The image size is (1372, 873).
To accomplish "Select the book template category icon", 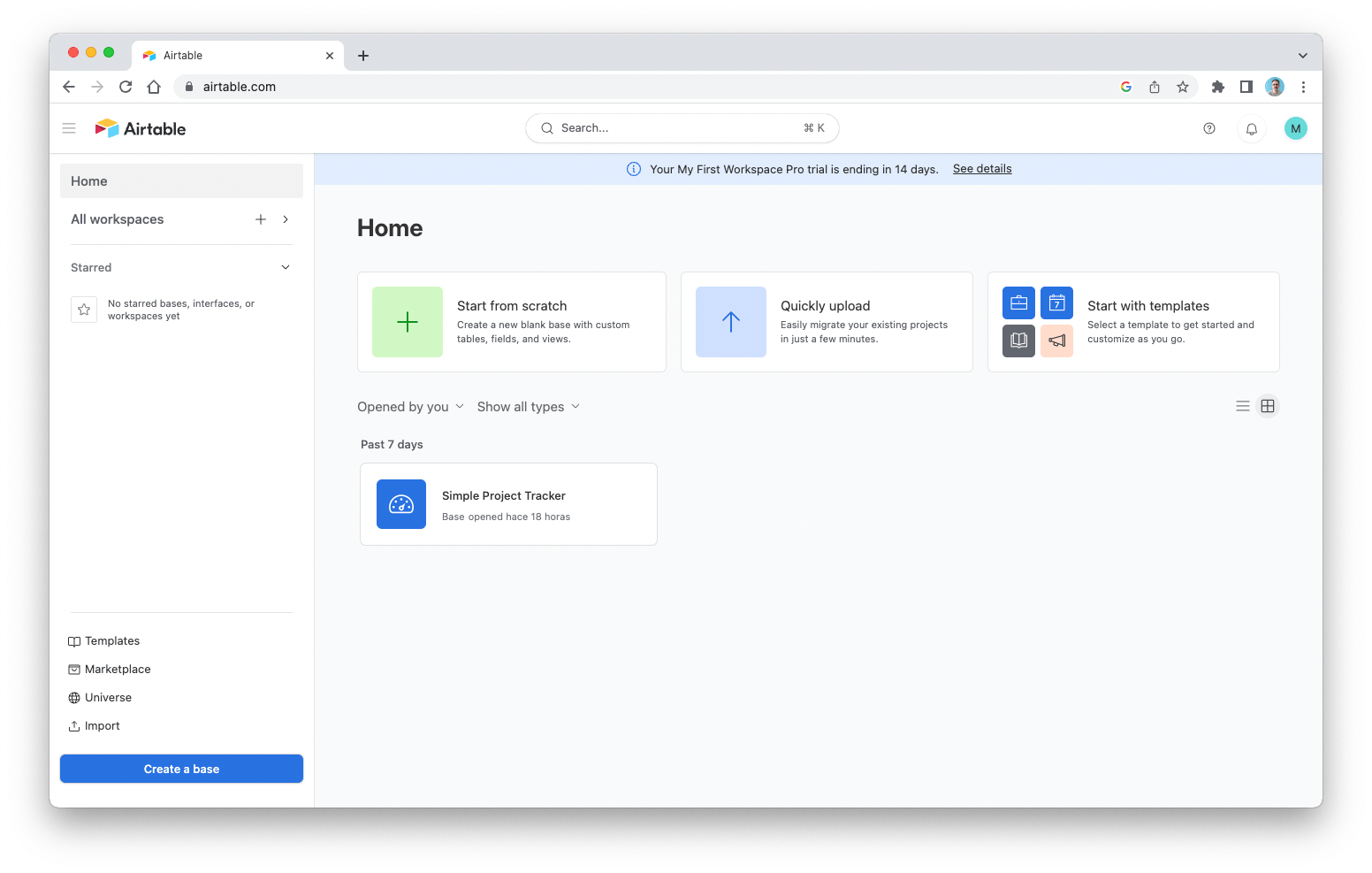I will point(1018,341).
